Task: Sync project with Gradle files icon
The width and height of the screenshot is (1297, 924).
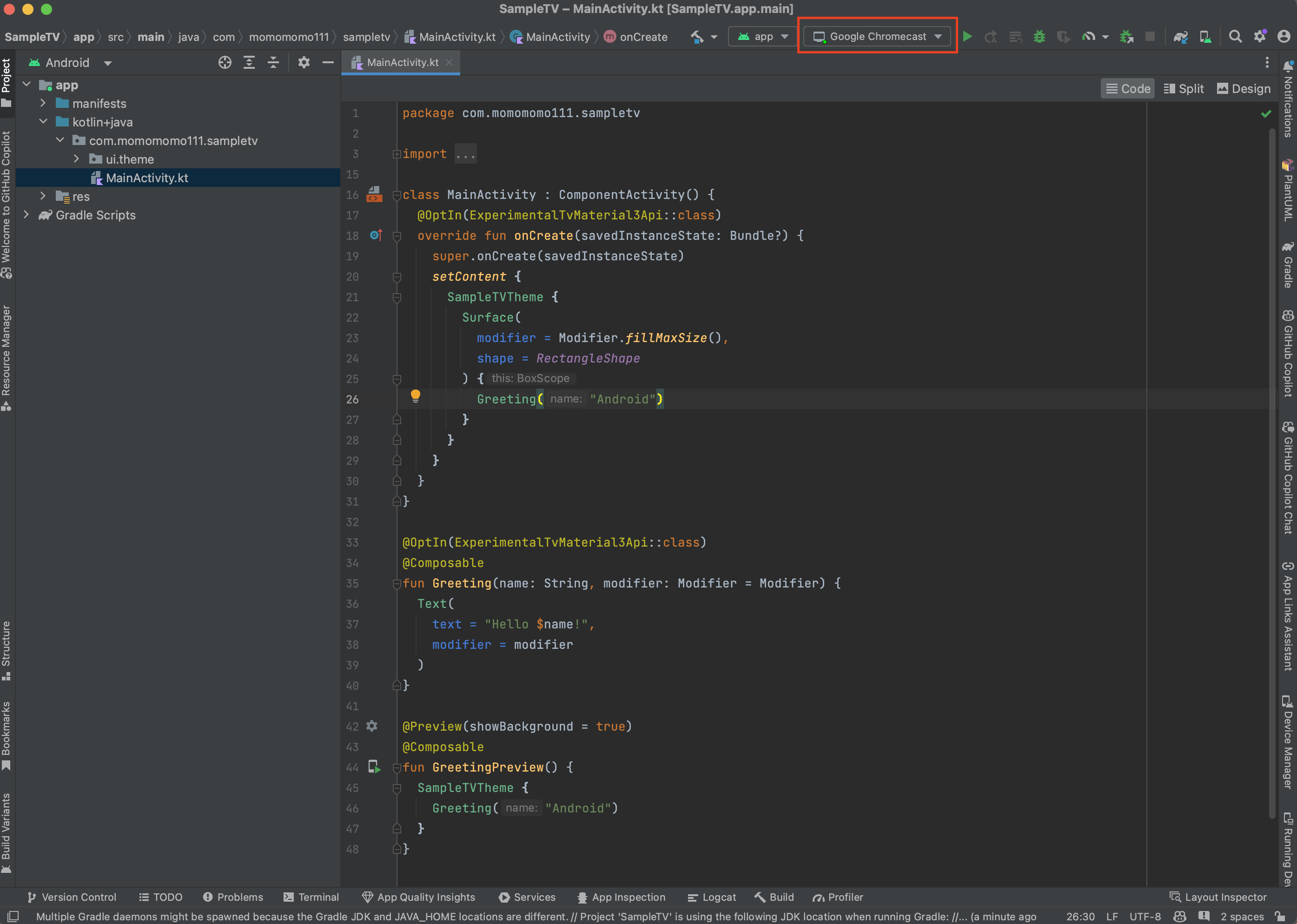Action: tap(1180, 36)
